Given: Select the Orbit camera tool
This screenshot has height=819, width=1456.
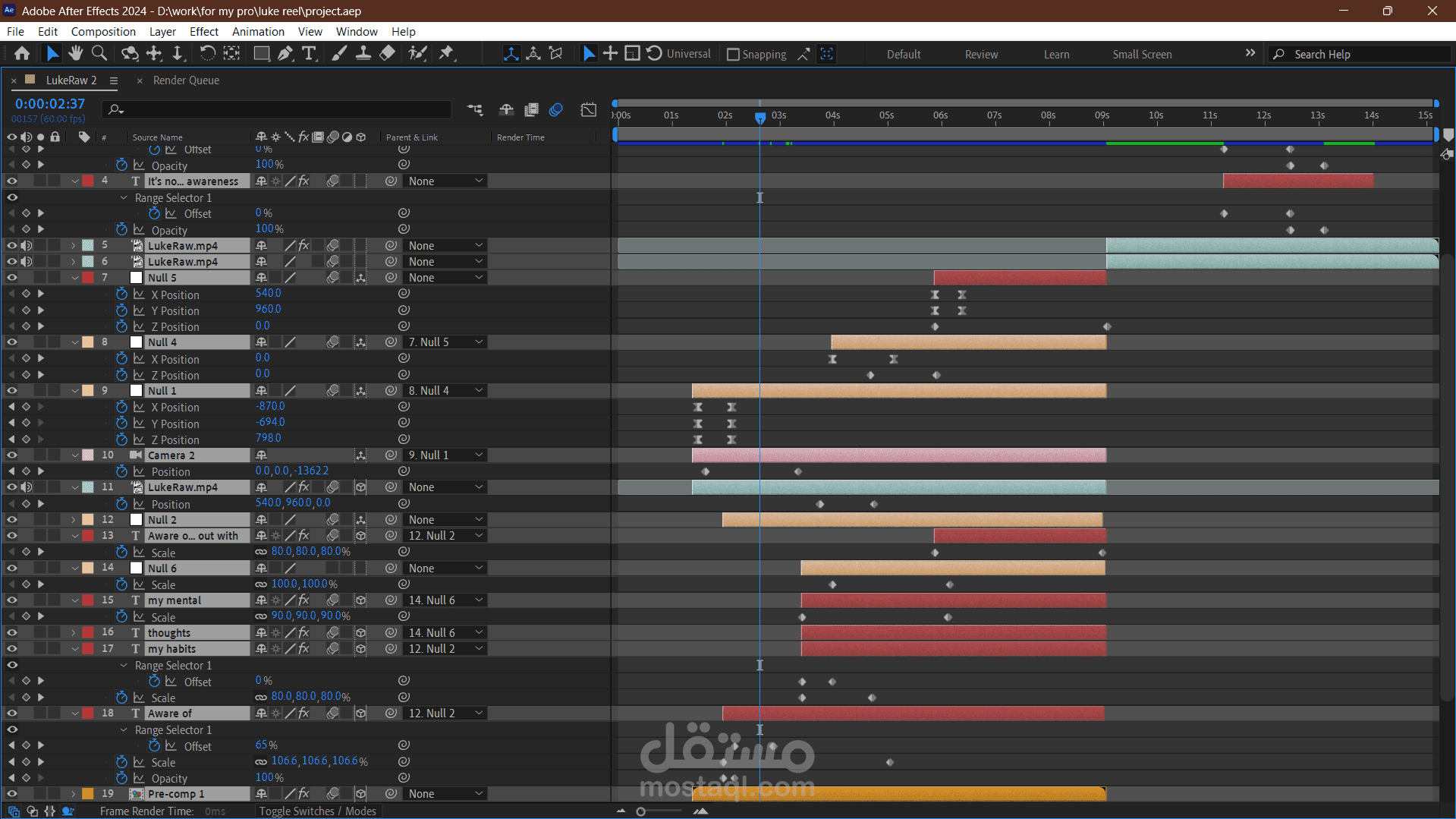Looking at the screenshot, I should pyautogui.click(x=130, y=53).
